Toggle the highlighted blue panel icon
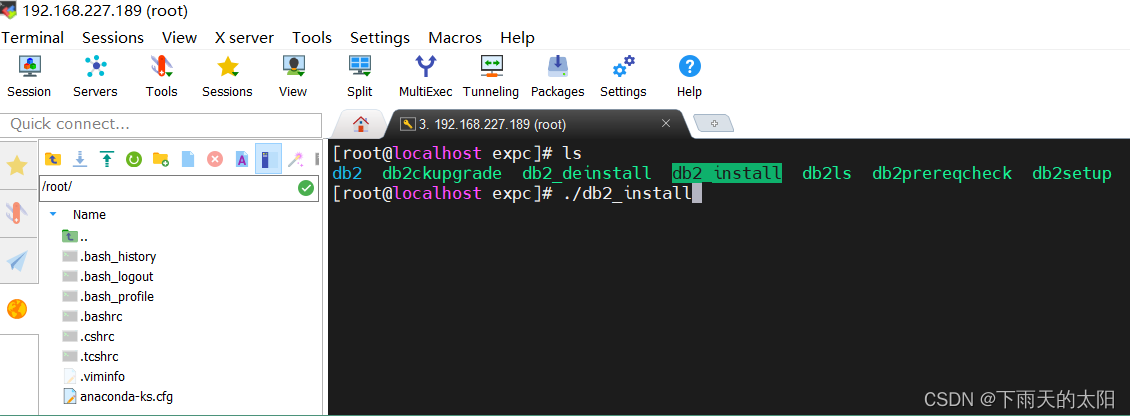This screenshot has height=419, width=1130. (268, 159)
